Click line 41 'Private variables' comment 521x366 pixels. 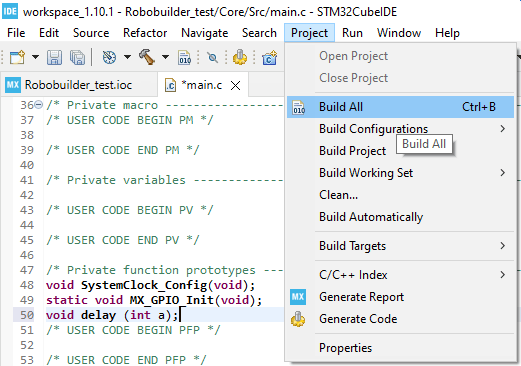tap(165, 180)
